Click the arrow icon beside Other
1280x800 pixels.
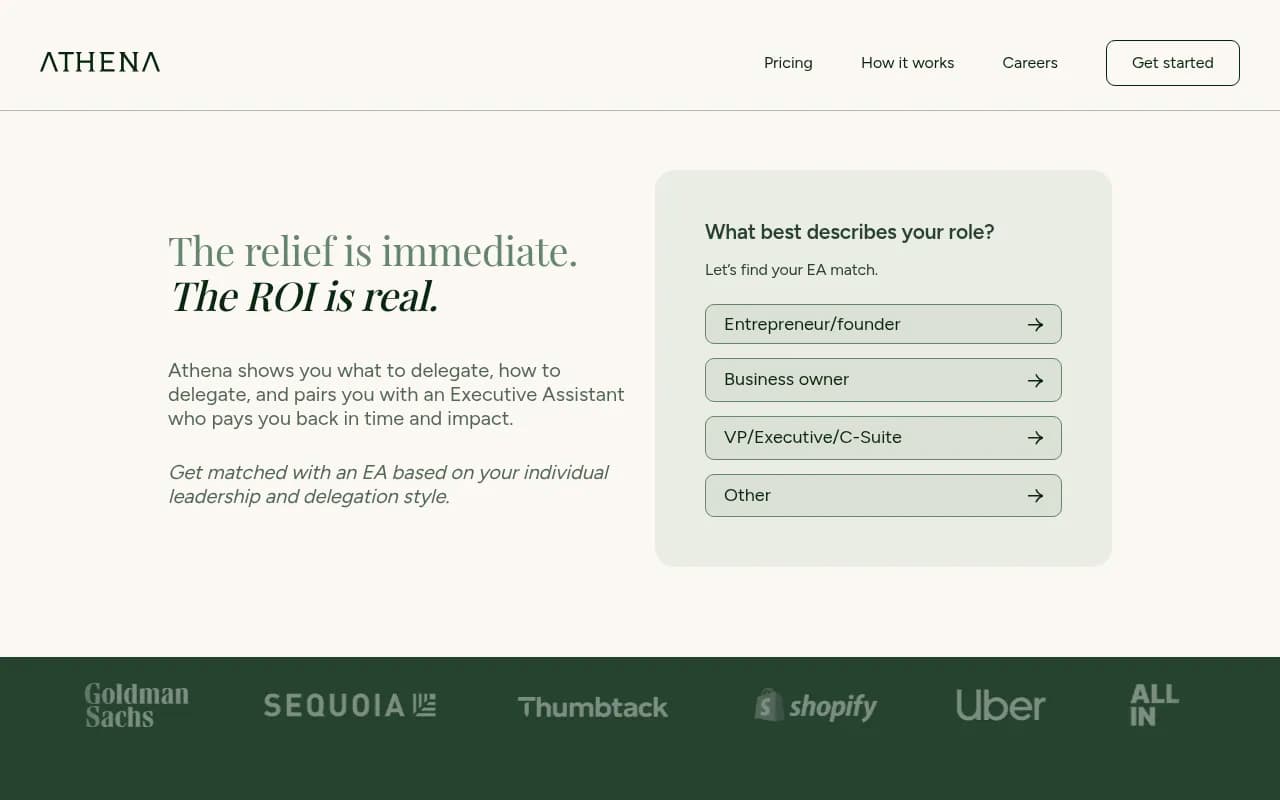click(x=1035, y=495)
